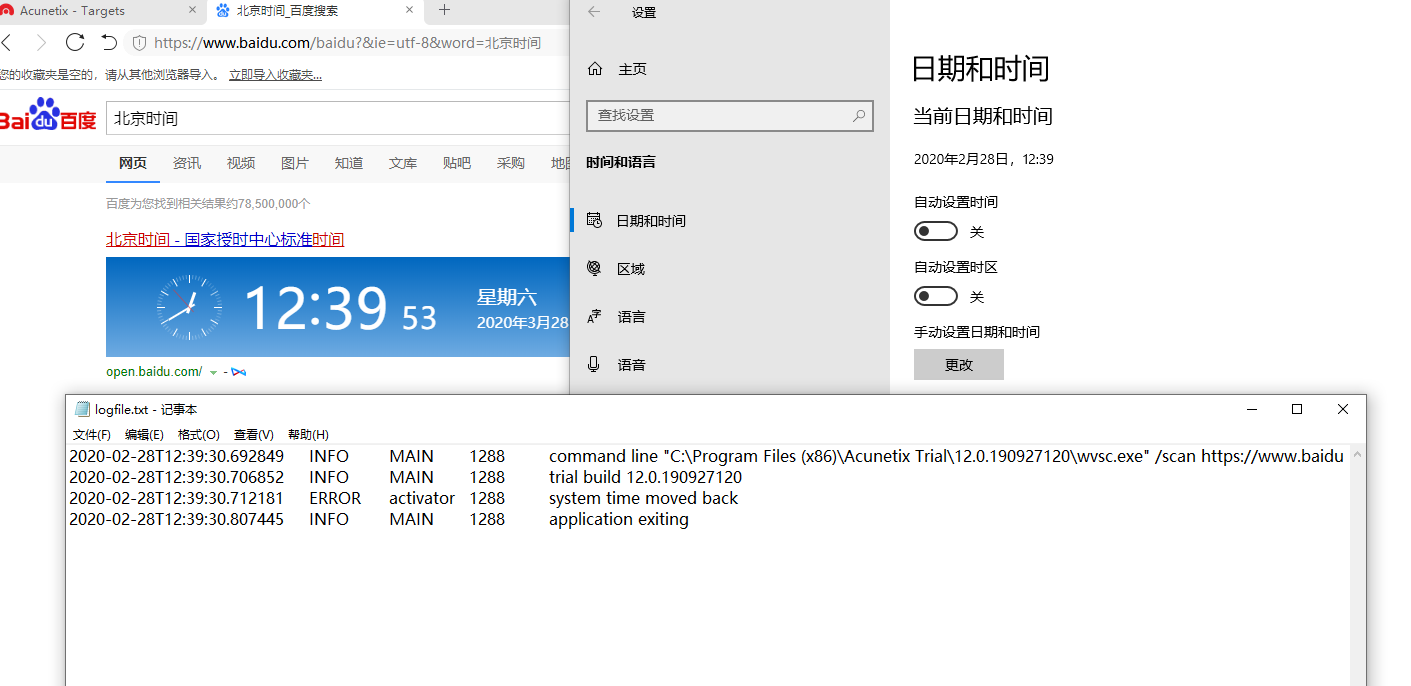Select the 视频 search category tab
Screen dimensions: 1411x686
(x=241, y=163)
